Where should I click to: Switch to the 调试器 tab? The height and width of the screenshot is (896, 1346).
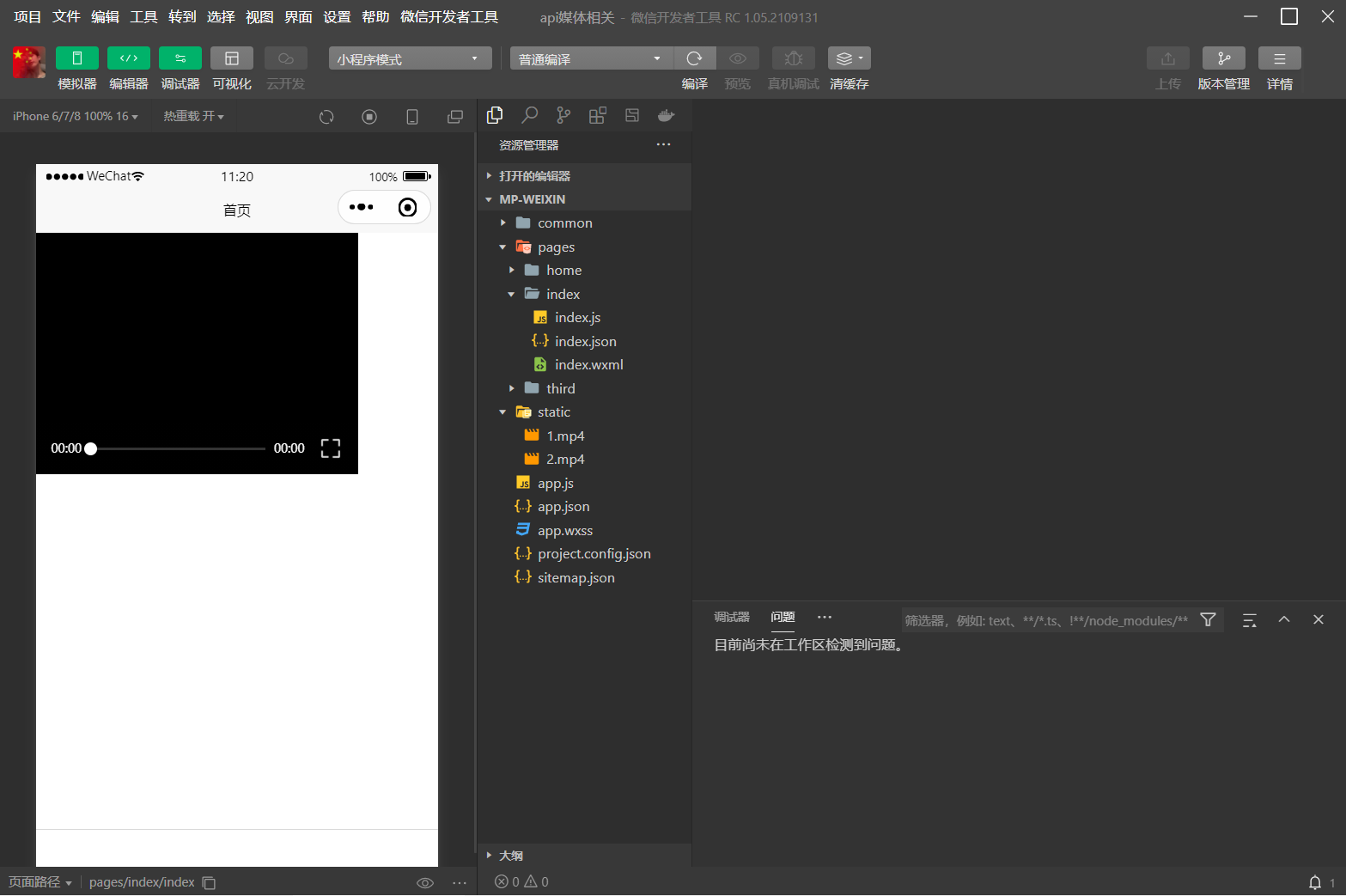[732, 617]
